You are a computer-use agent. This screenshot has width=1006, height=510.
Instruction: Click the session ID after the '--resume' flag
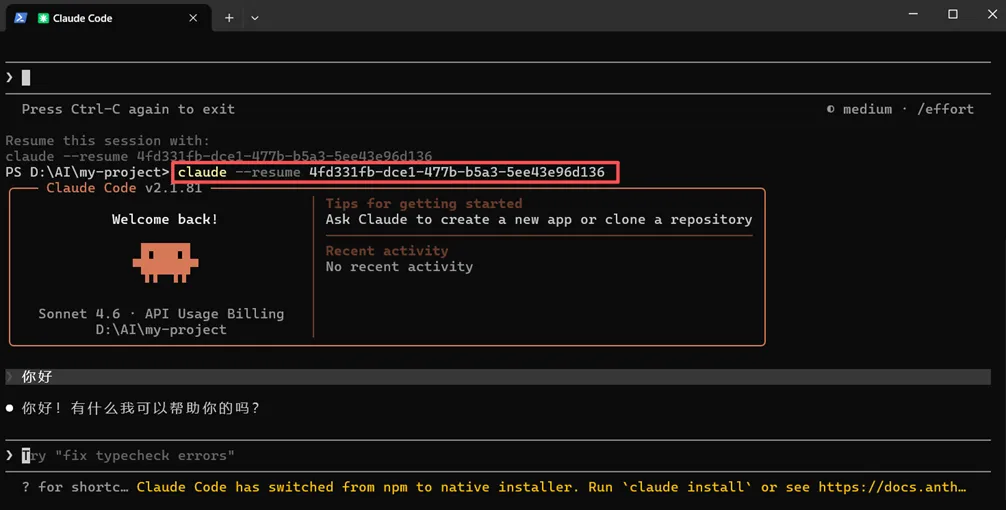(457, 172)
